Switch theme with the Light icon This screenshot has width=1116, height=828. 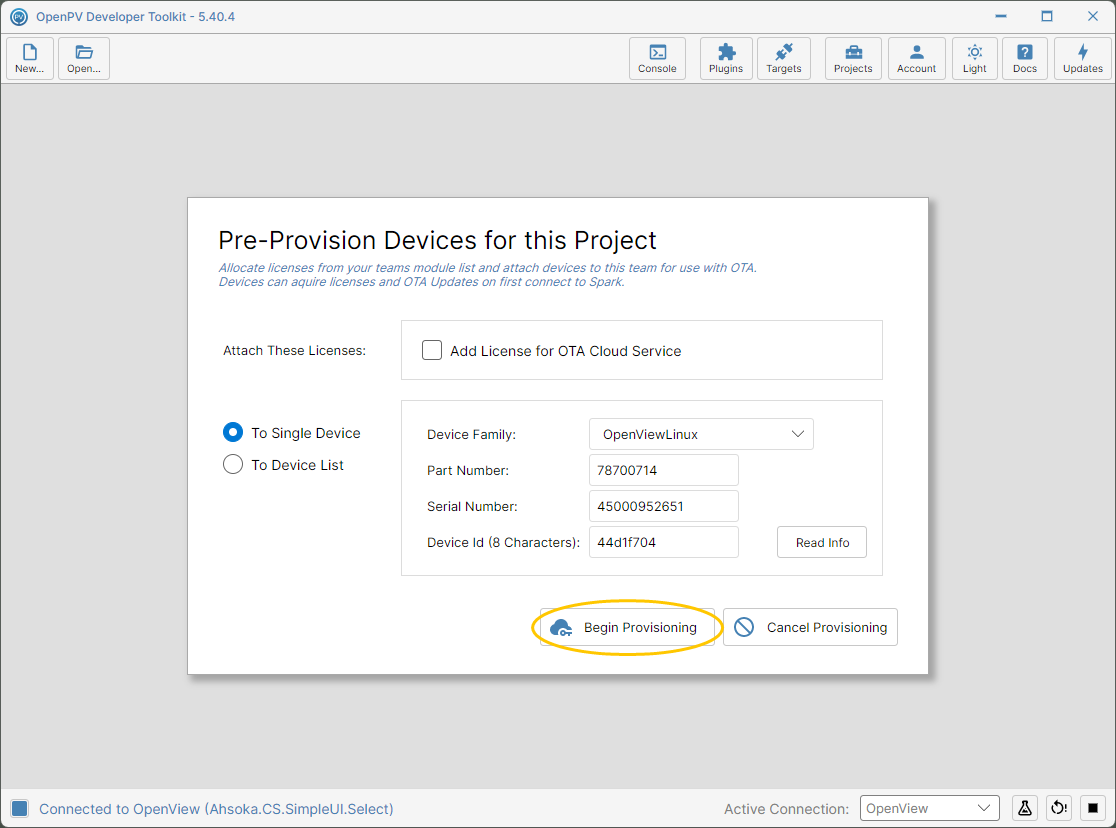[975, 58]
